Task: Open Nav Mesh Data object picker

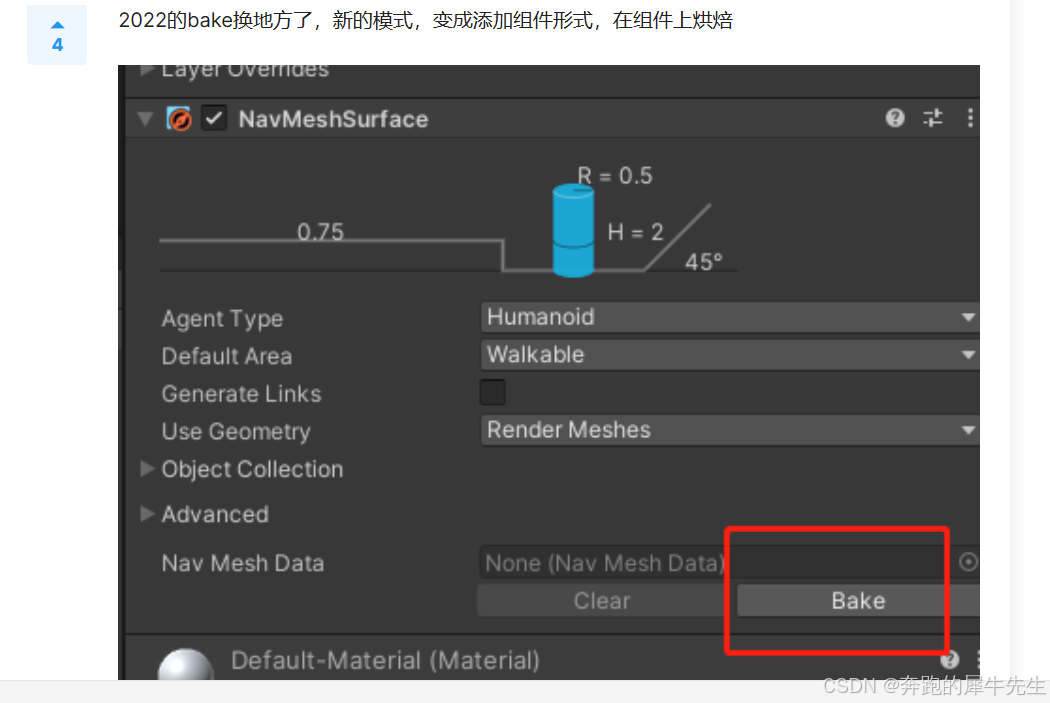Action: (968, 562)
